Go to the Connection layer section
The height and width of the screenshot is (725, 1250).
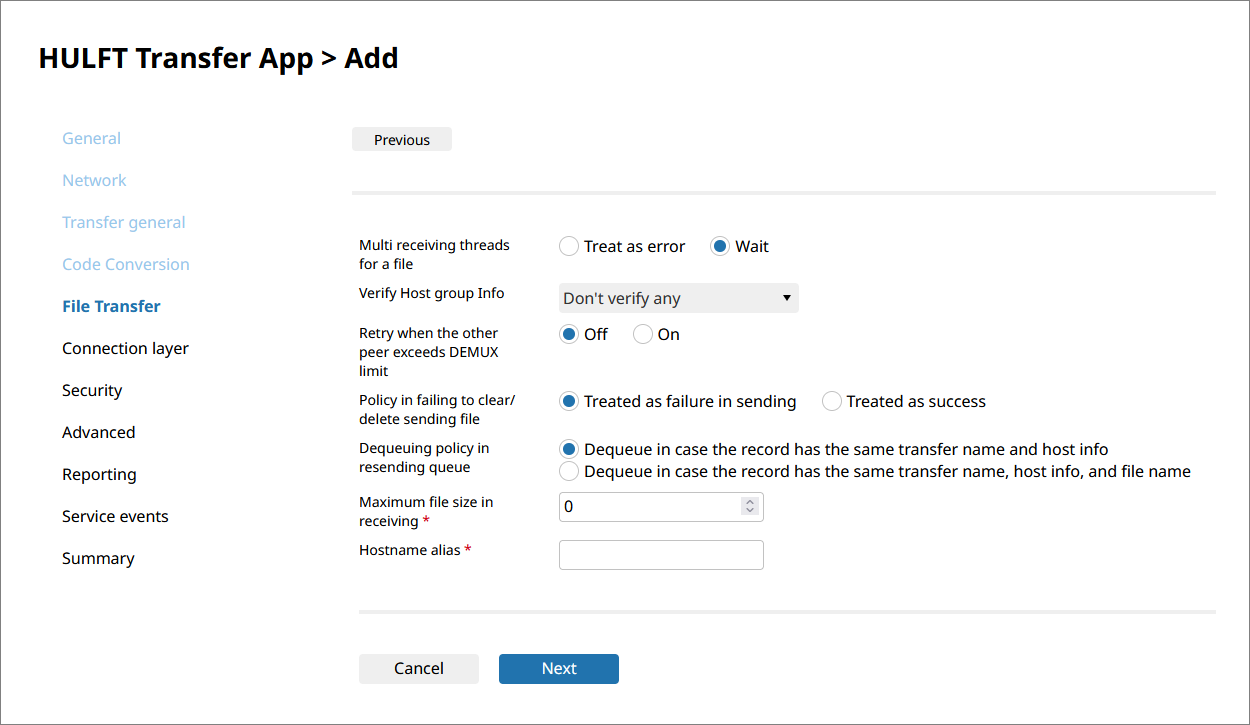(x=125, y=348)
